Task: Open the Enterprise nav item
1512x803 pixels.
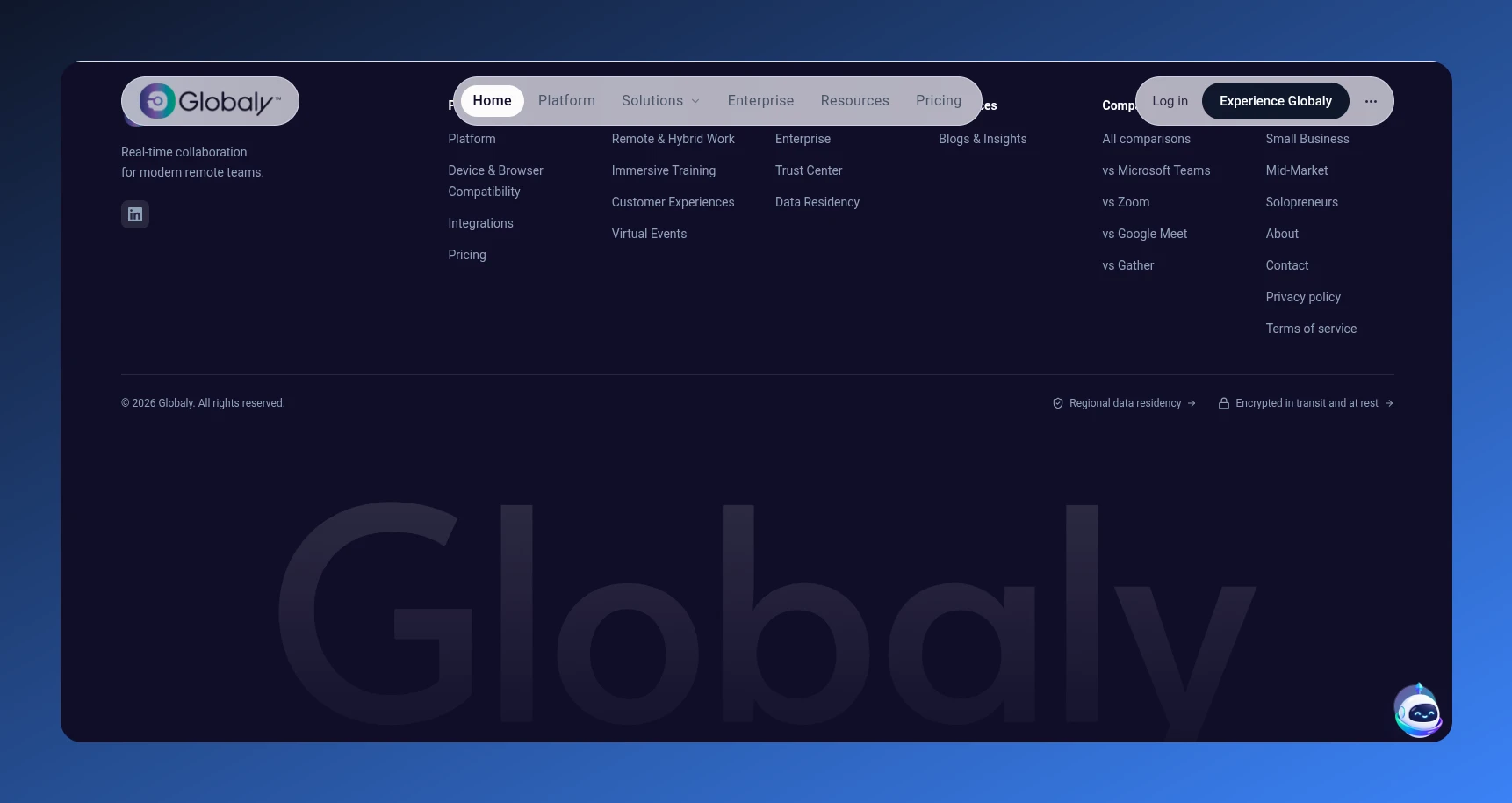Action: pos(760,101)
